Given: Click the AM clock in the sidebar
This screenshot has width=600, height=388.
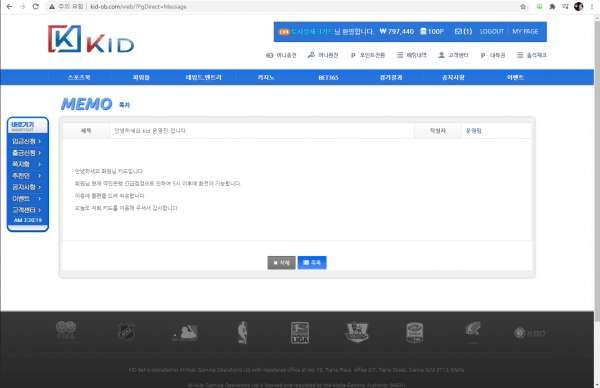Looking at the screenshot, I should 28,220.
